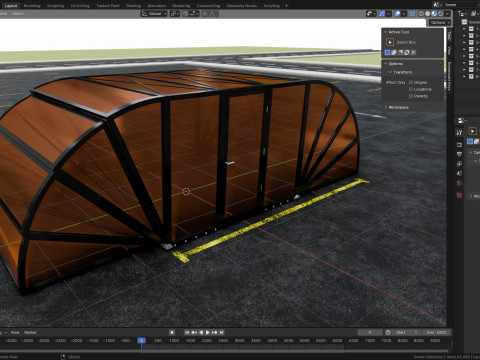Toggle show gizmos icon

[x=382, y=14]
